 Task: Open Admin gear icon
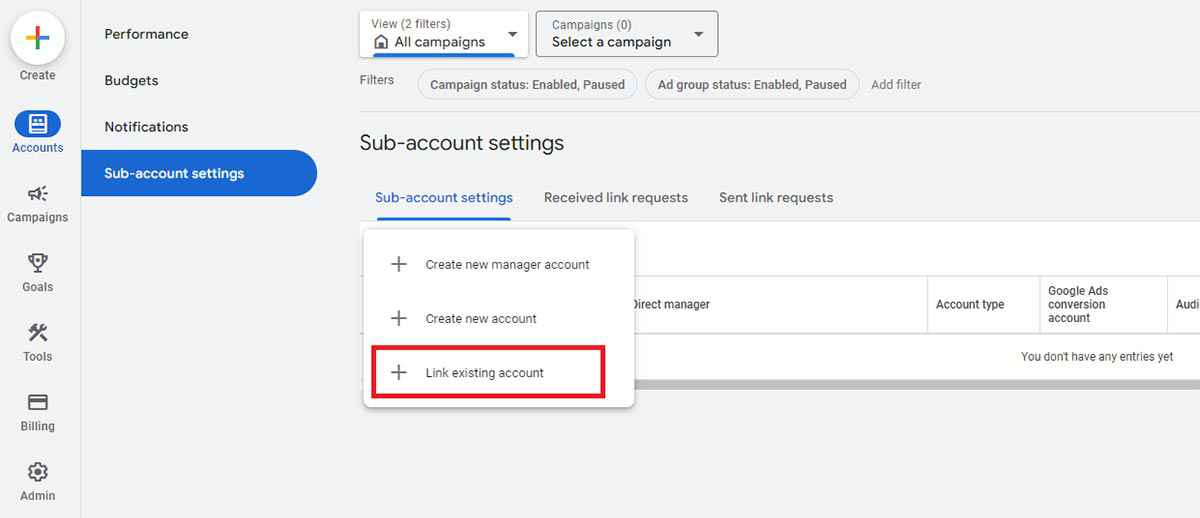pyautogui.click(x=37, y=472)
